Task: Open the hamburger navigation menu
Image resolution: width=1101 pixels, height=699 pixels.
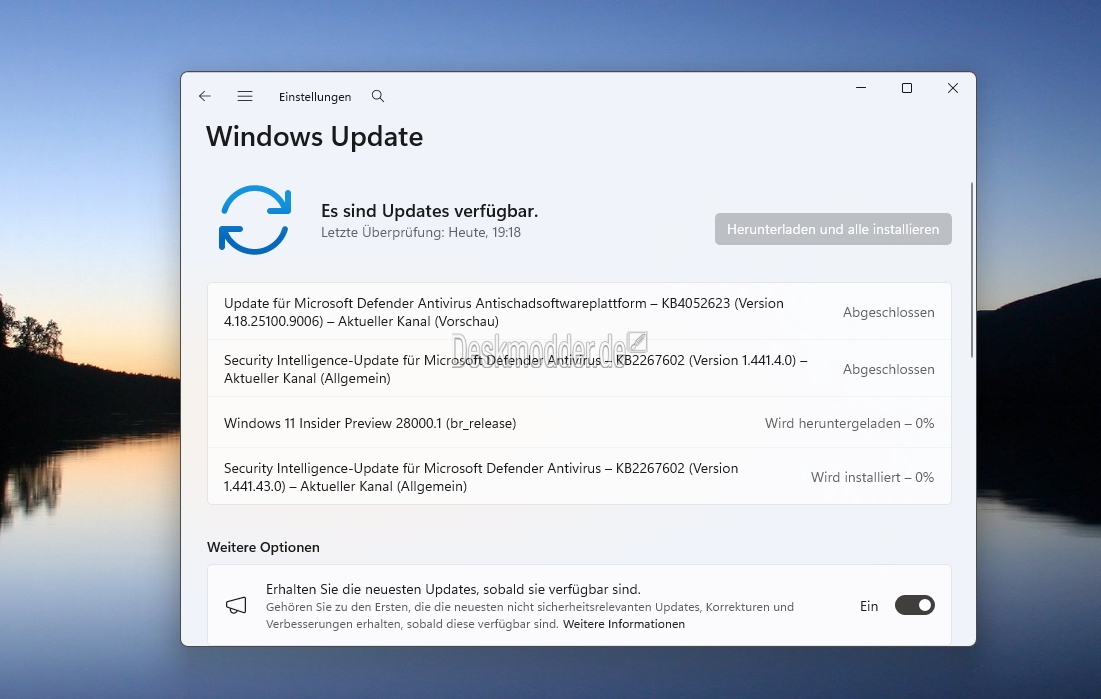Action: [x=245, y=96]
